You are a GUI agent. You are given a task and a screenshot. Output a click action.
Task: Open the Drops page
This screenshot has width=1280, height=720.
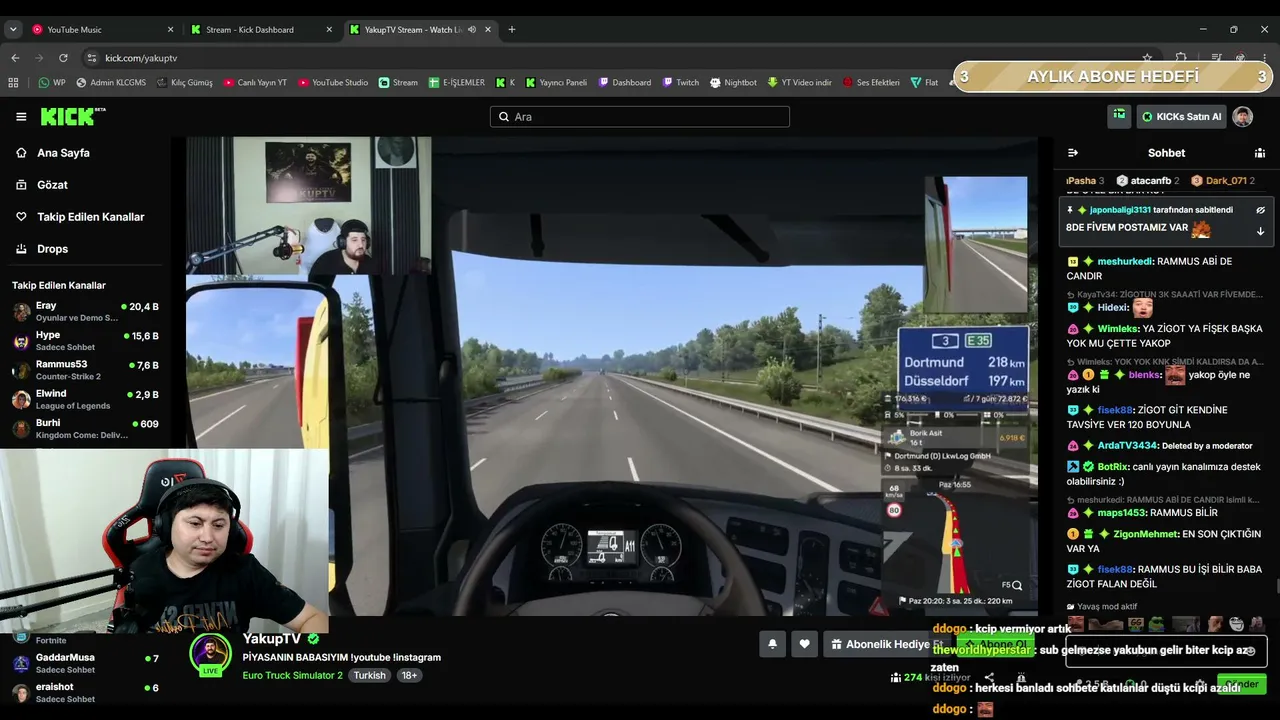coord(52,249)
